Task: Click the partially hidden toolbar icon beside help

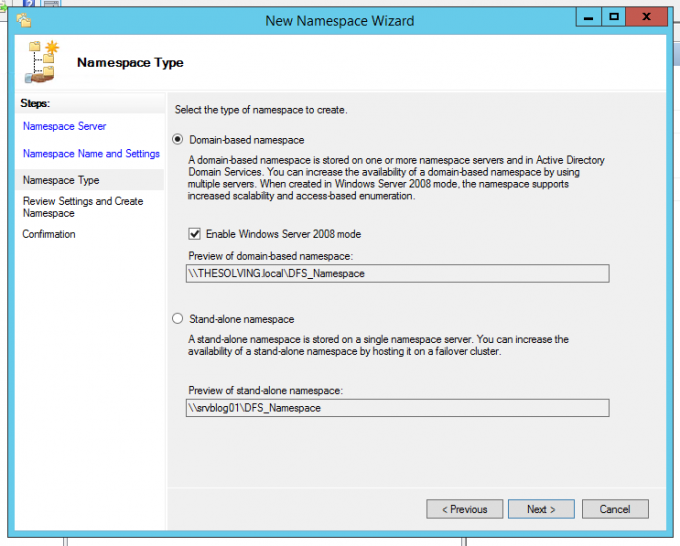Action: pos(49,4)
